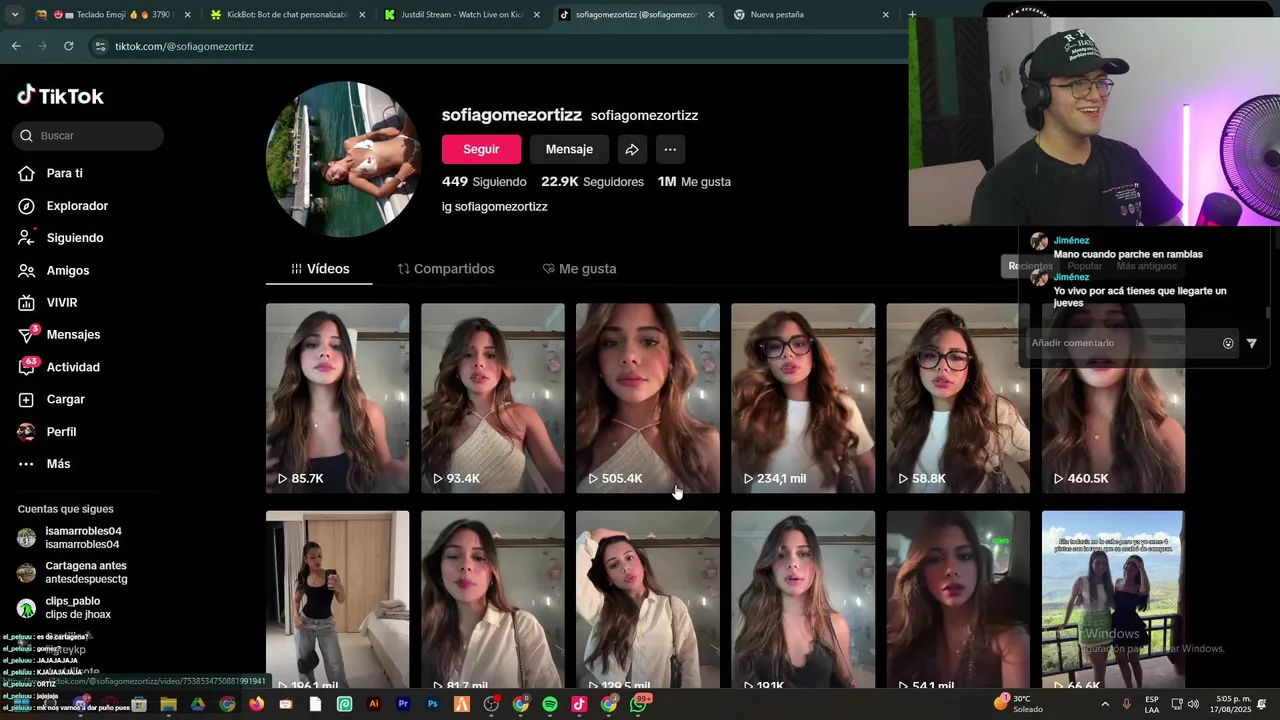Click the send comment arrow icon
Viewport: 1280px width, 720px height.
(1251, 343)
